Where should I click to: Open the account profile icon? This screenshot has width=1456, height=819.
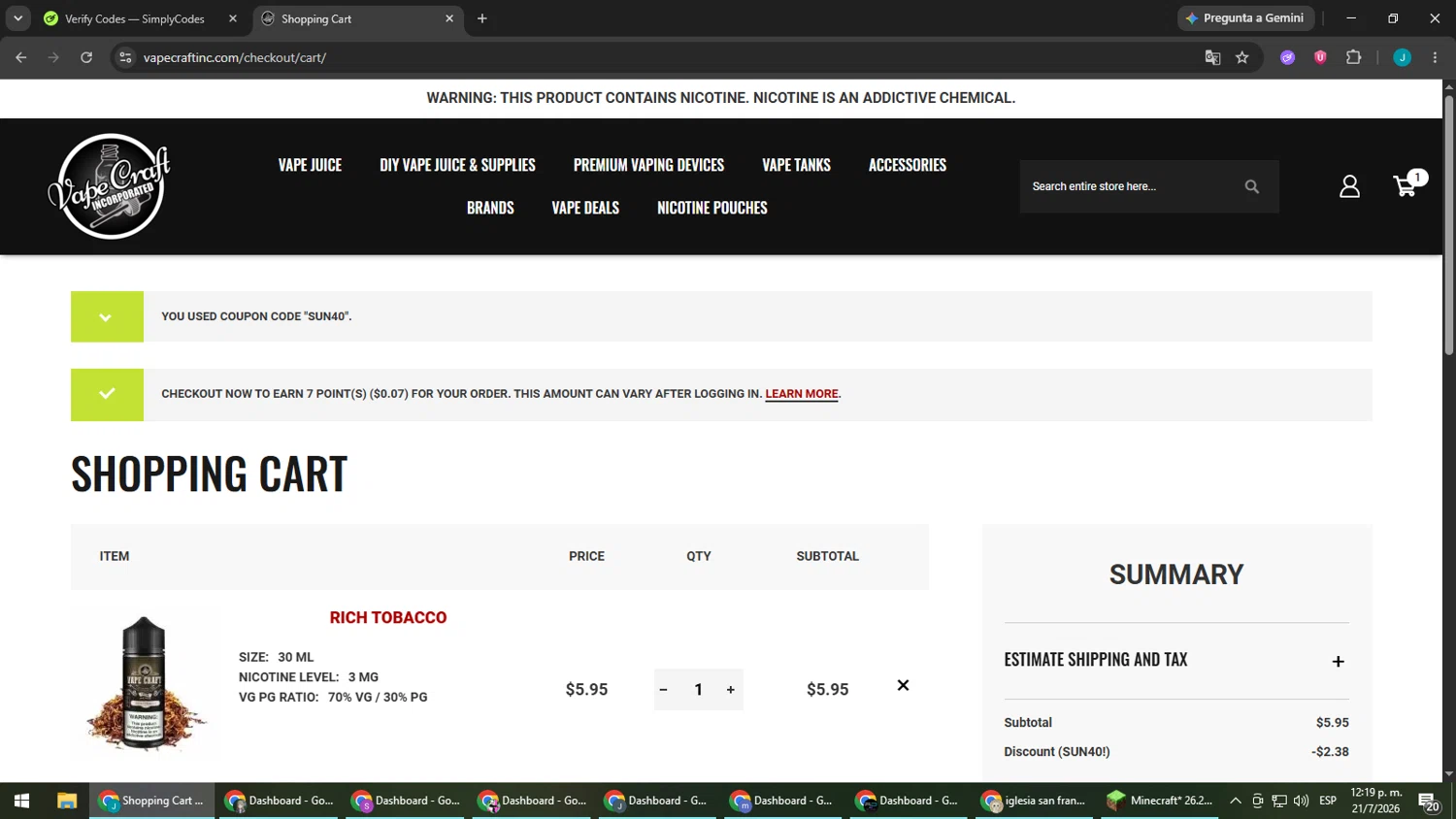click(1349, 186)
